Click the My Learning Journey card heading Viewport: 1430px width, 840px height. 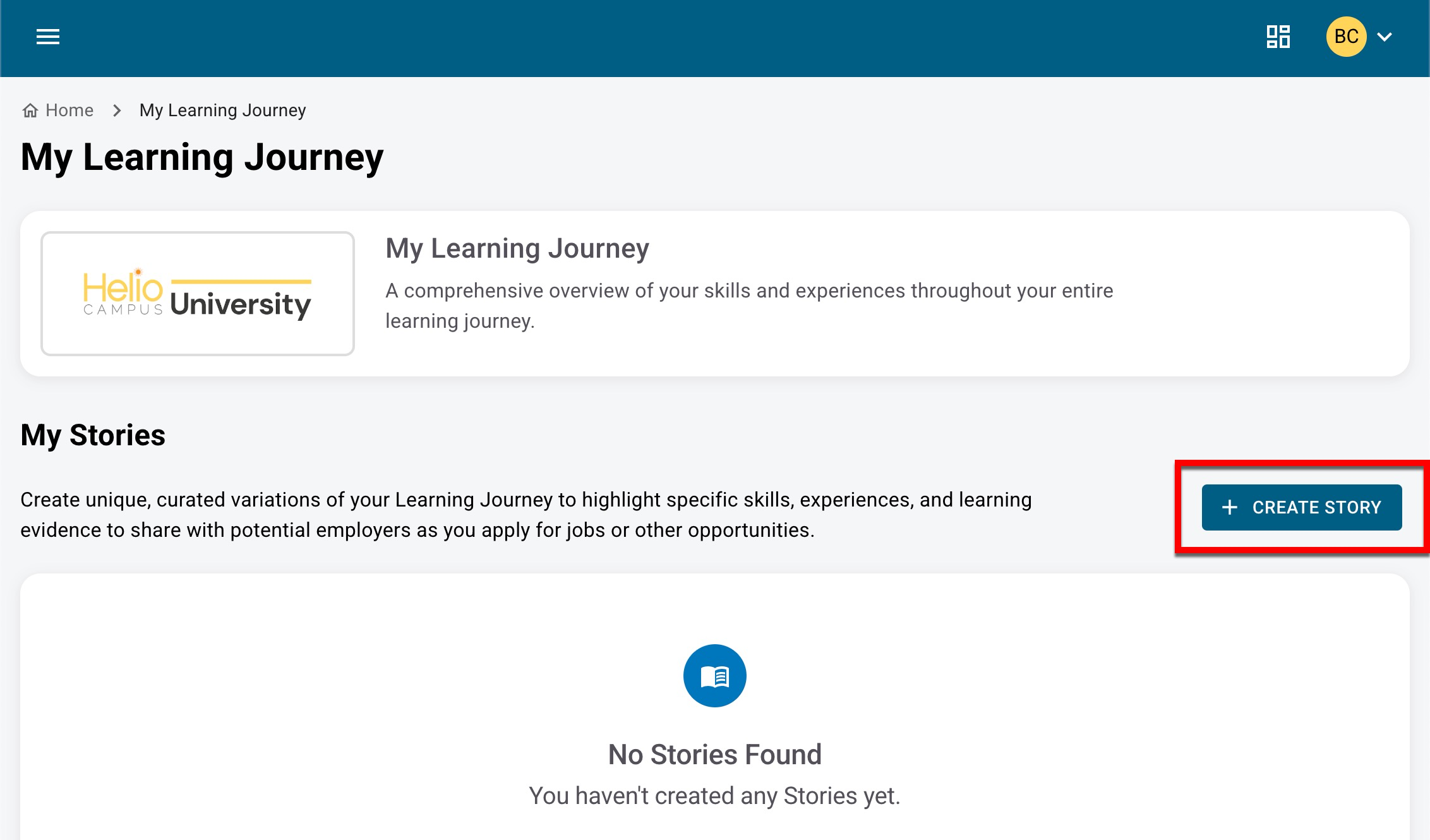point(517,248)
